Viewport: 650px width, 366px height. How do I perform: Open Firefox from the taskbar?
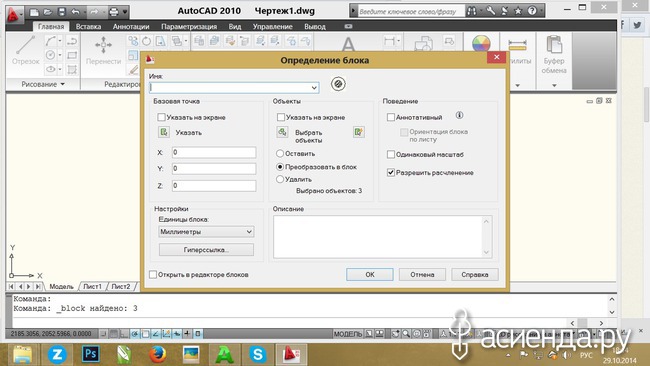[x=158, y=355]
